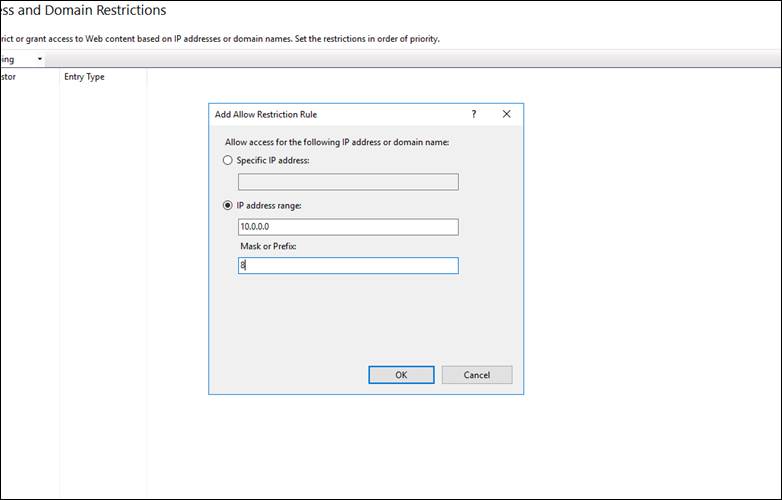Click the Specific IP address text field
The height and width of the screenshot is (500, 782).
348,182
